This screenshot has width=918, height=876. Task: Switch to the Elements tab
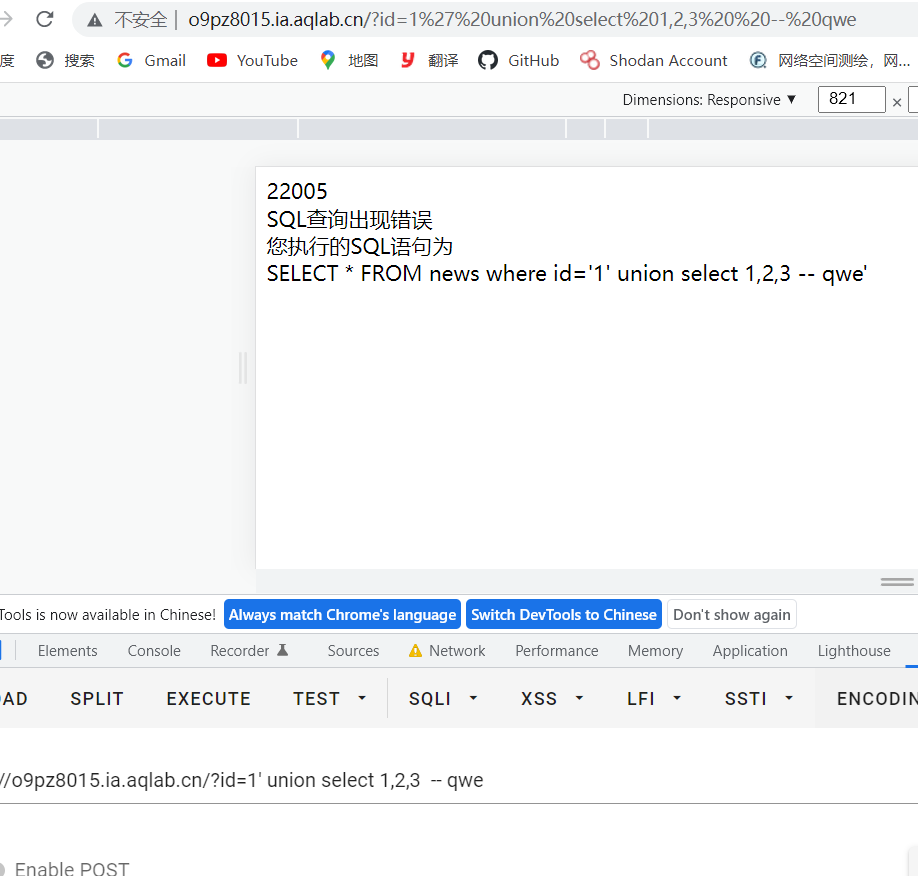(x=67, y=650)
